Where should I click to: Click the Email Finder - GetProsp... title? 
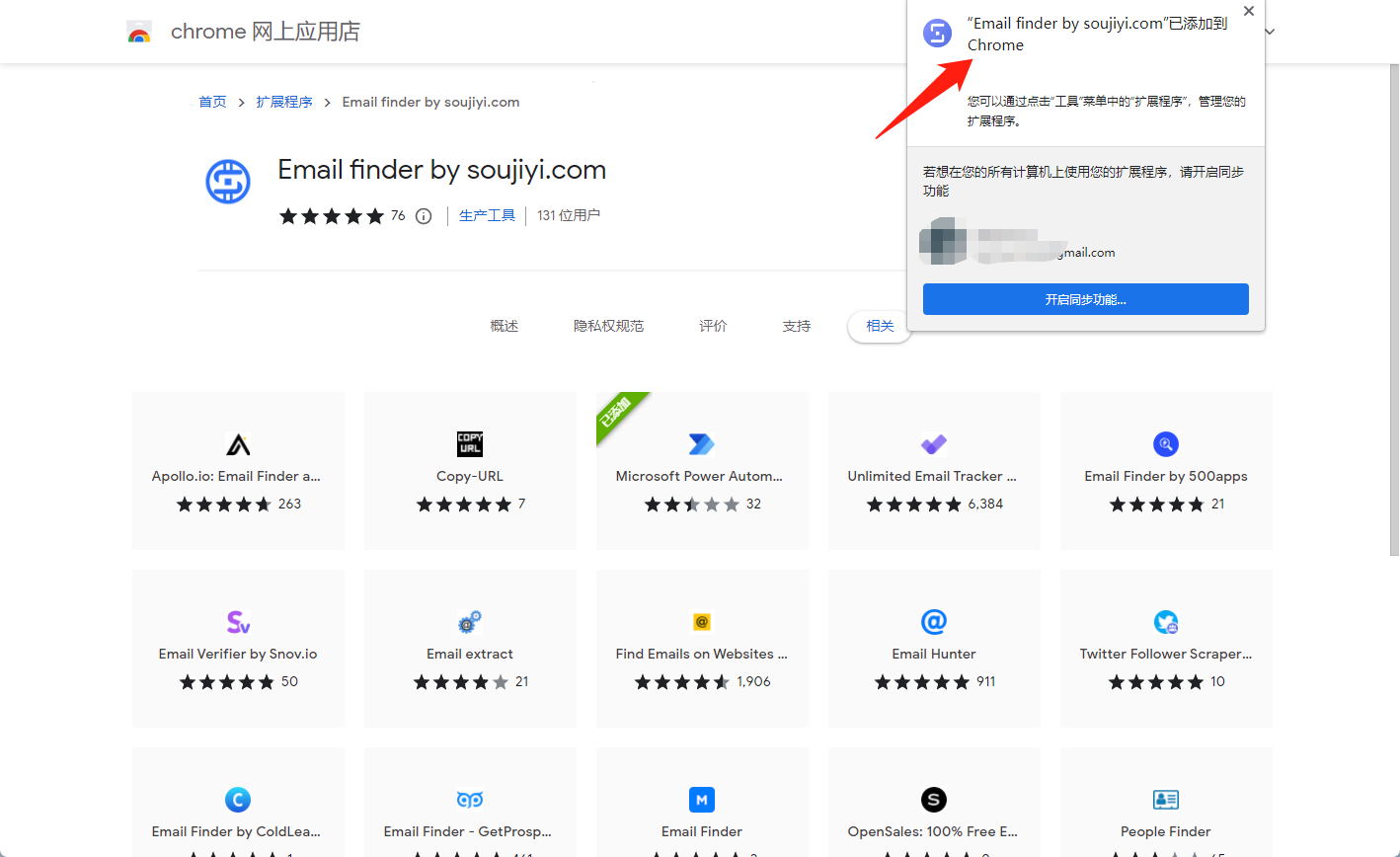[x=468, y=831]
